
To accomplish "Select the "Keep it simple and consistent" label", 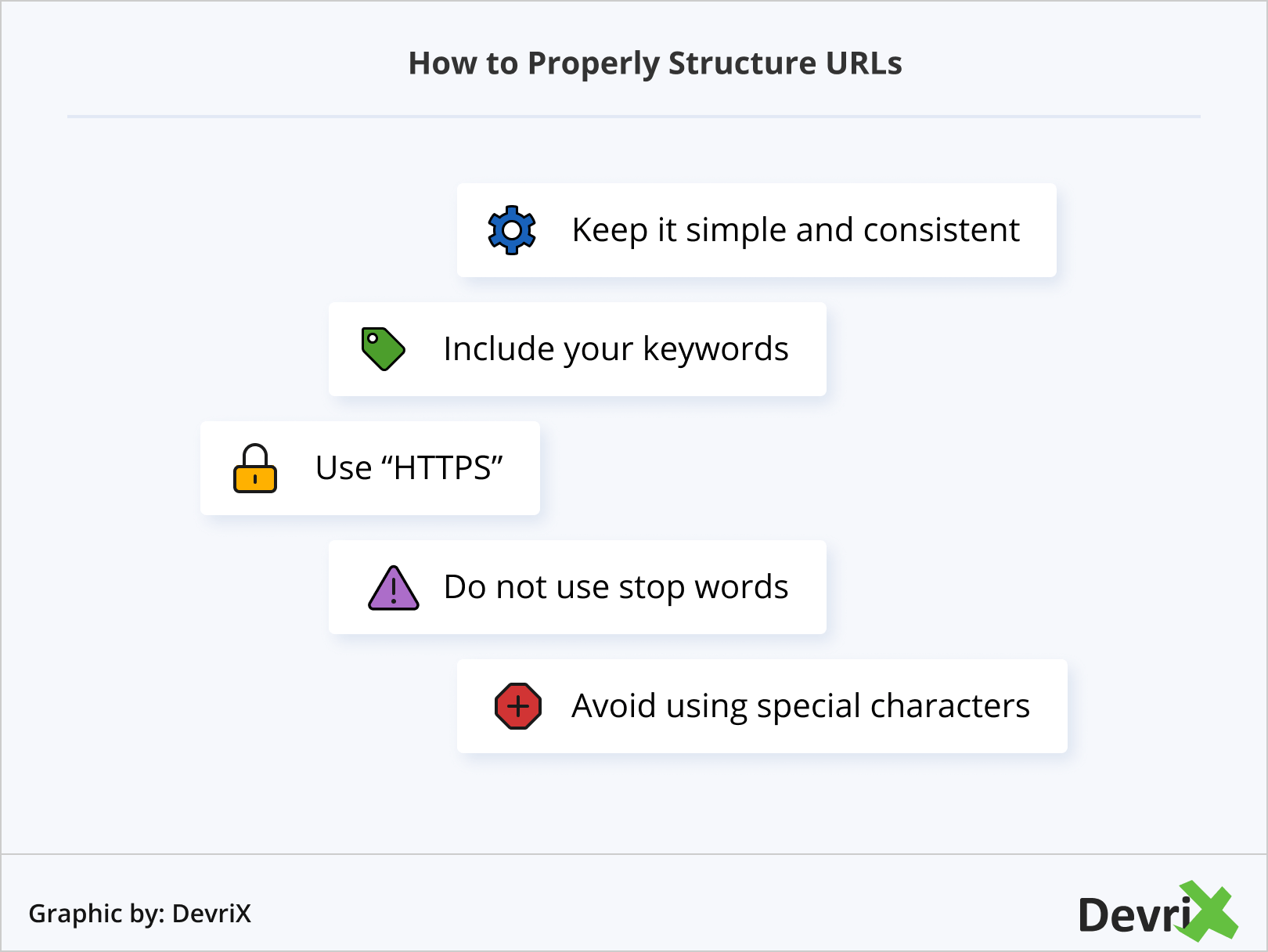I will (795, 230).
